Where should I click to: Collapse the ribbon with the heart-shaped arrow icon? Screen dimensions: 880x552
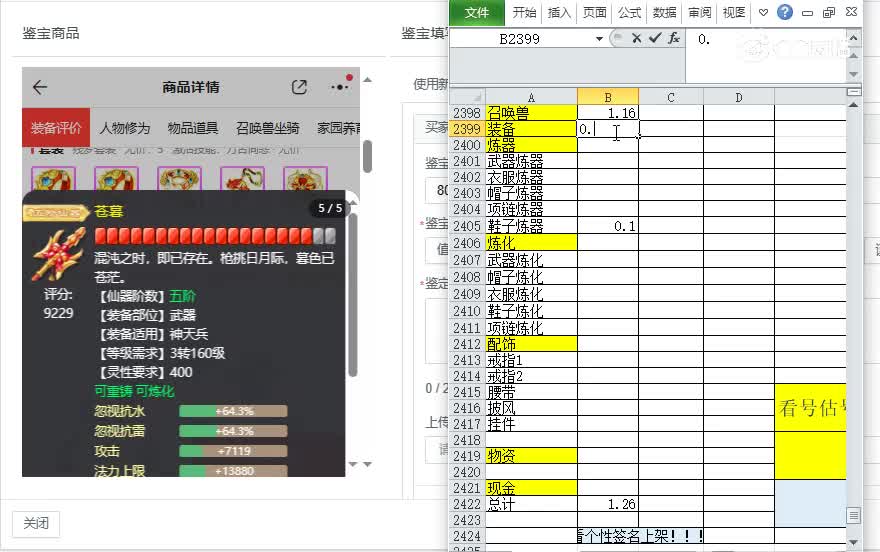click(763, 12)
